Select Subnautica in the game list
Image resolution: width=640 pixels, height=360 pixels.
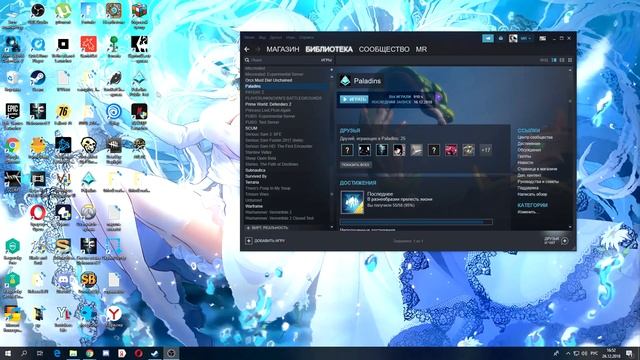[256, 170]
